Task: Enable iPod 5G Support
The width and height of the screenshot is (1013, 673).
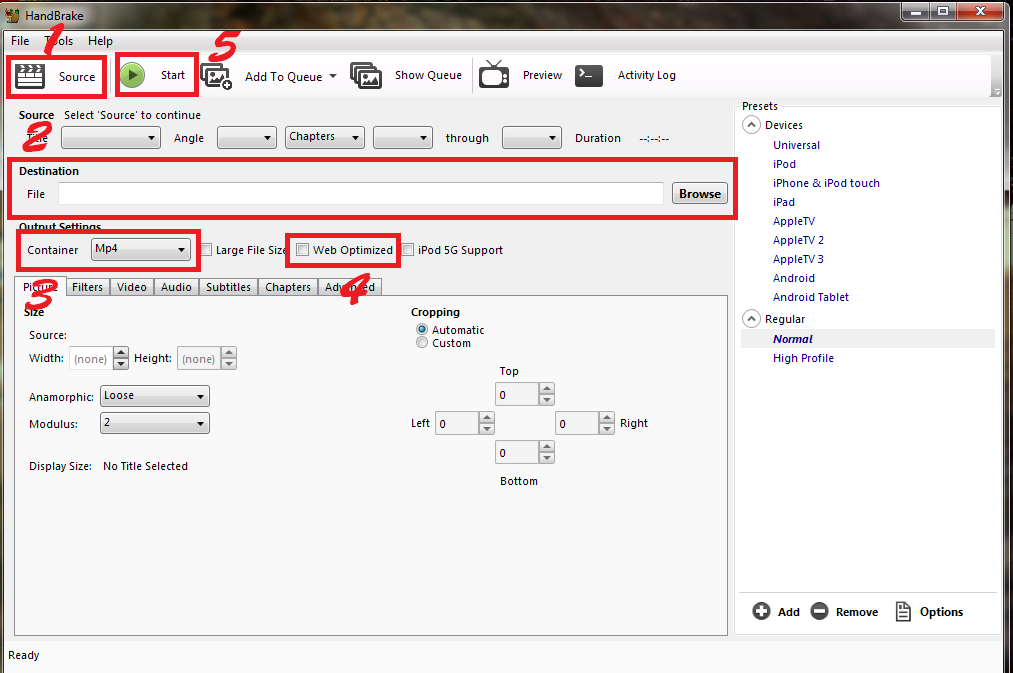Action: 407,249
